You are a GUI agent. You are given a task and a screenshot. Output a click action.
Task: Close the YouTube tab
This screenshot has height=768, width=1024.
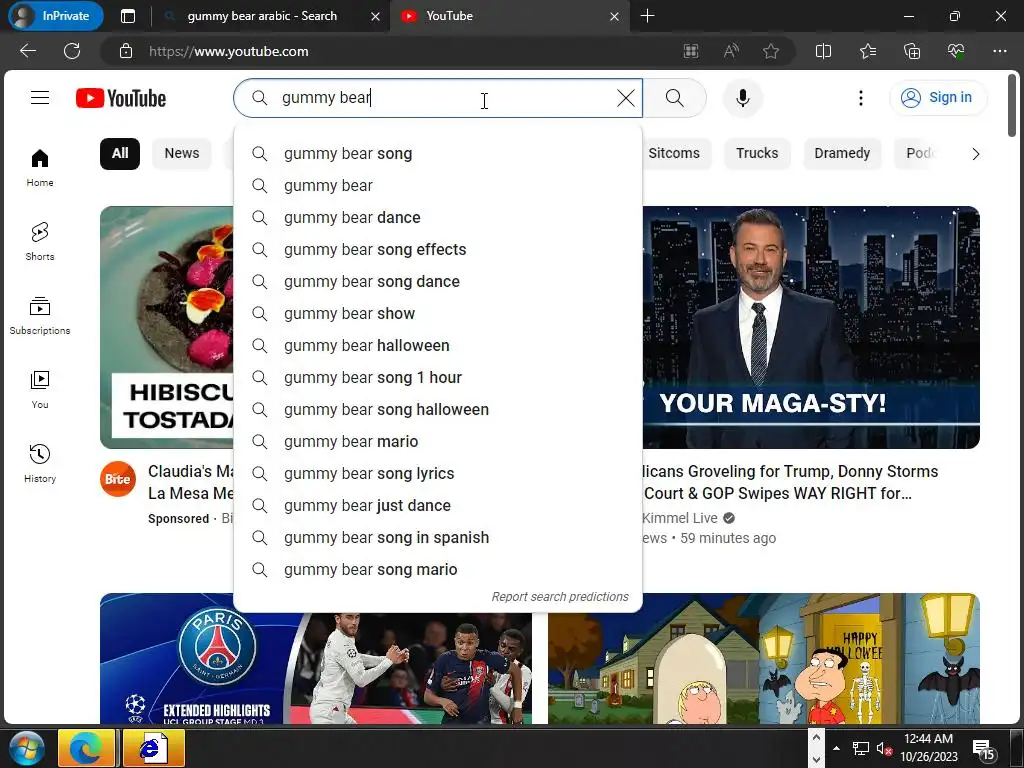point(614,16)
